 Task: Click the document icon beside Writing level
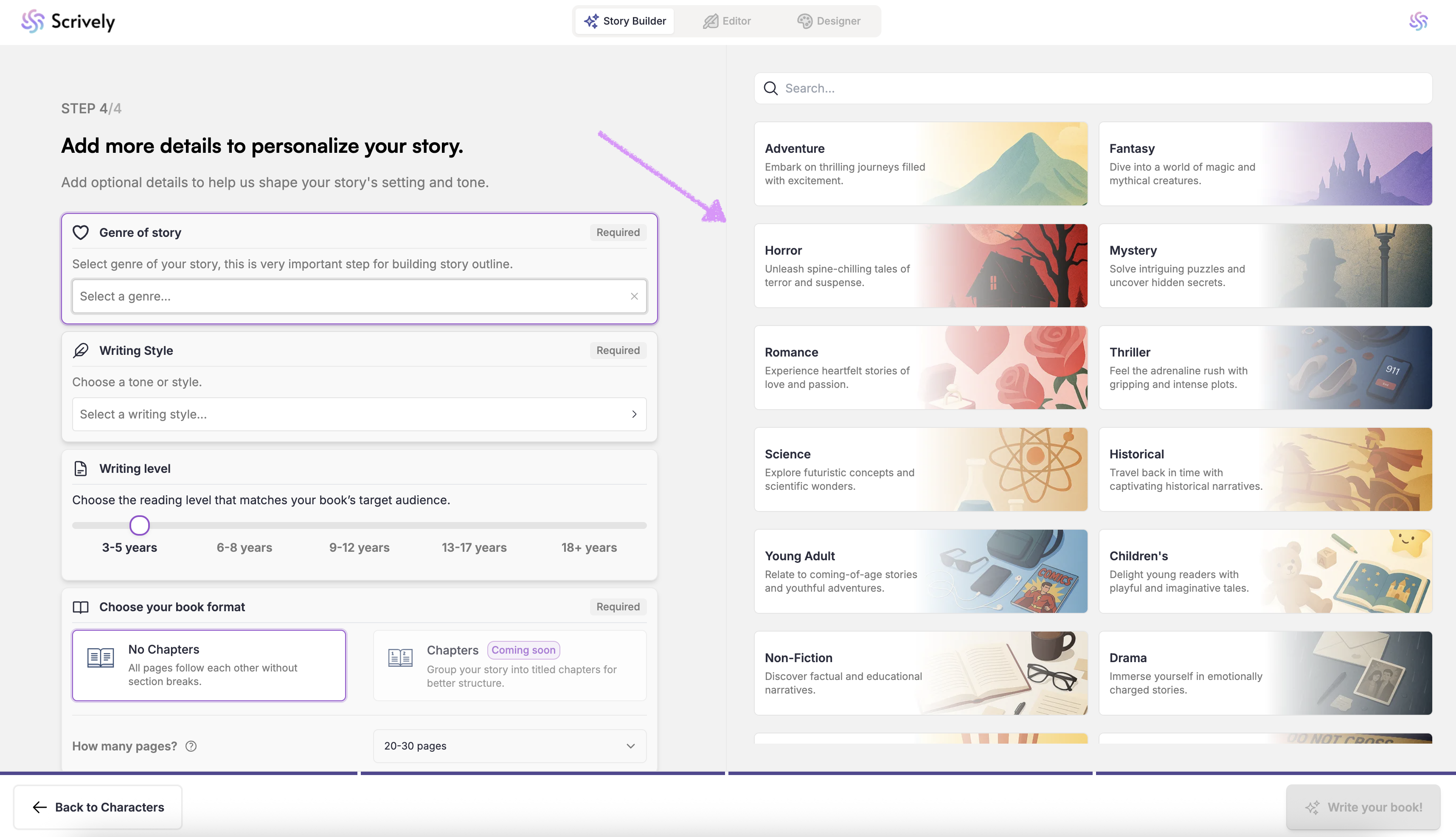[81, 469]
